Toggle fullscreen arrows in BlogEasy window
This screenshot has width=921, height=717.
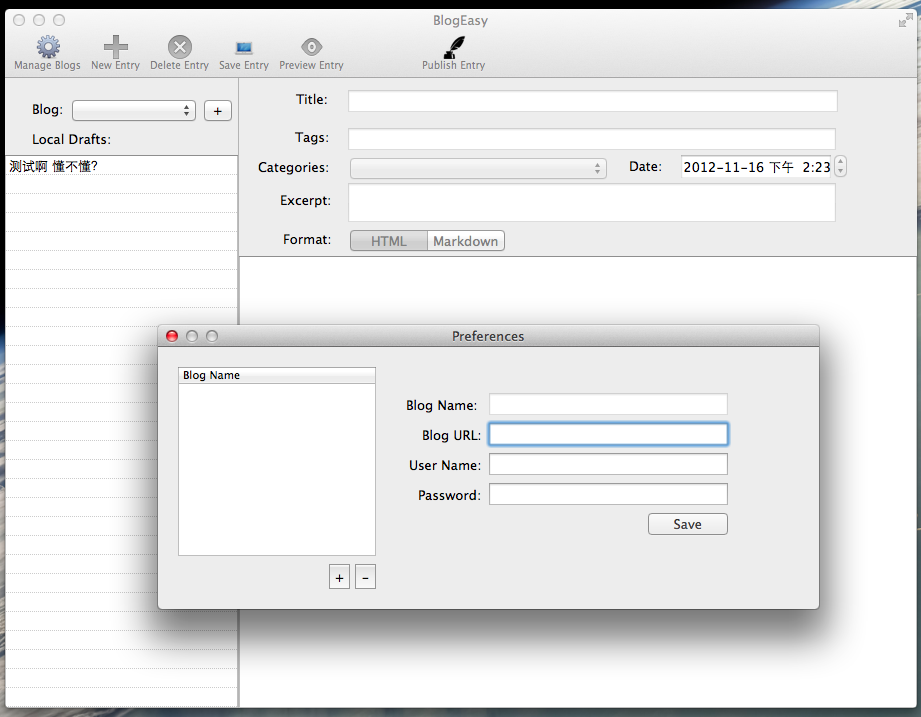tap(905, 21)
